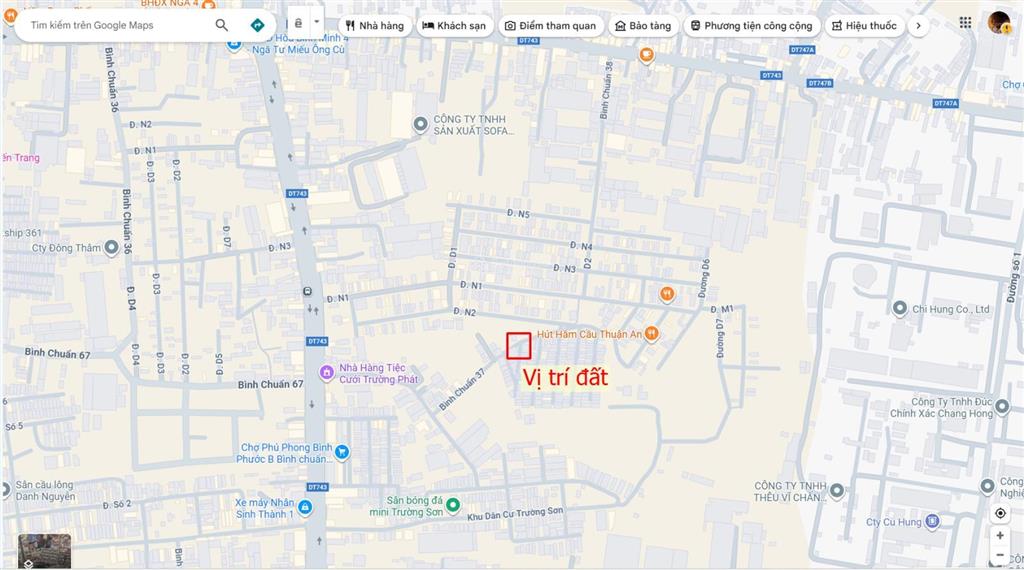Click the Sân bóng đá mini Trường Sơn marker
The image size is (1024, 570).
(453, 505)
